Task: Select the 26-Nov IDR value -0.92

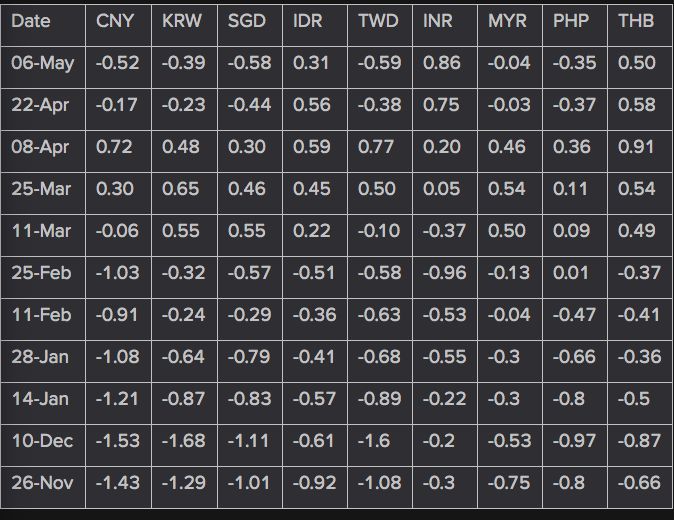Action: (314, 483)
